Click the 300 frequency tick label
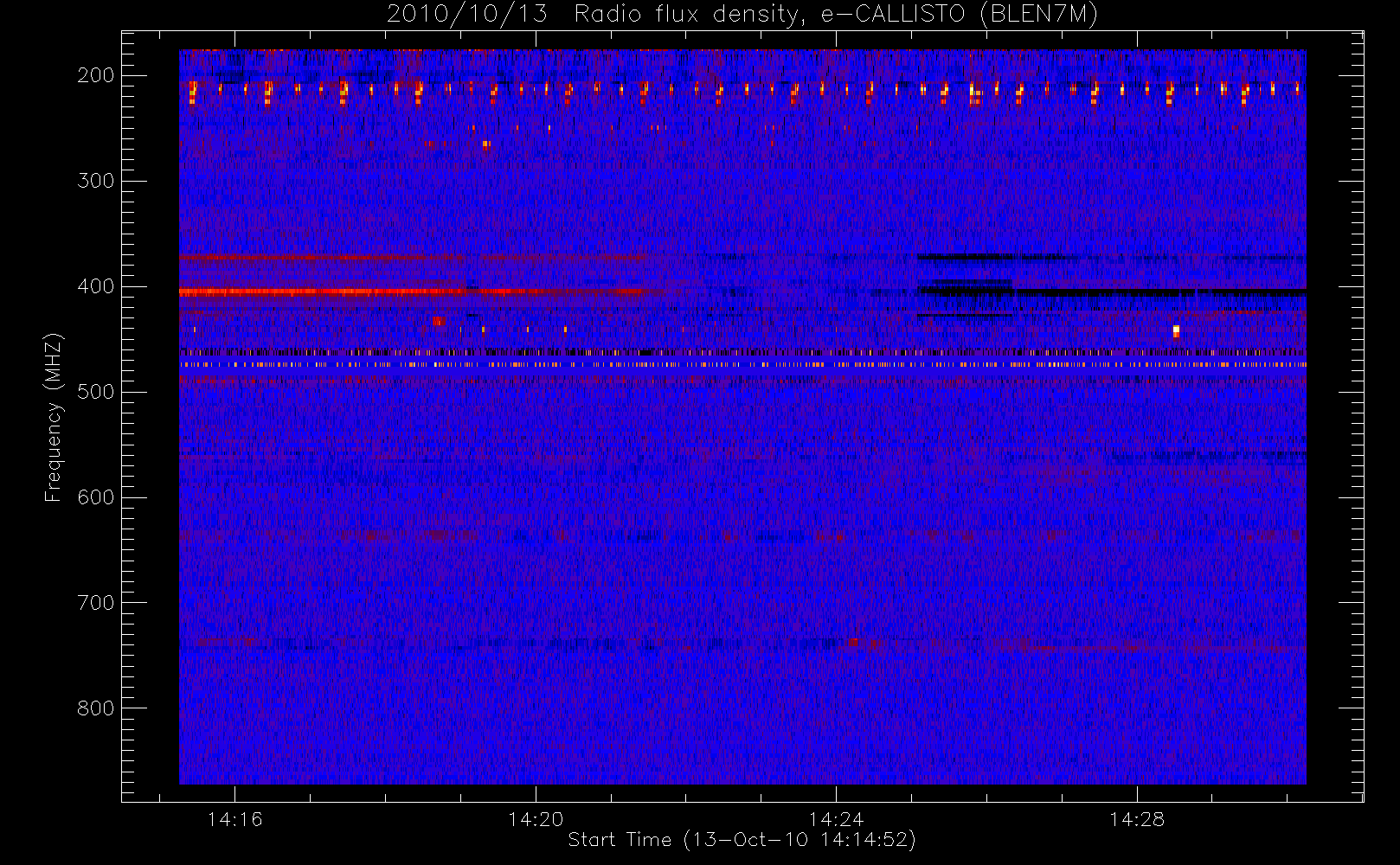This screenshot has height=865, width=1400. pos(96,181)
